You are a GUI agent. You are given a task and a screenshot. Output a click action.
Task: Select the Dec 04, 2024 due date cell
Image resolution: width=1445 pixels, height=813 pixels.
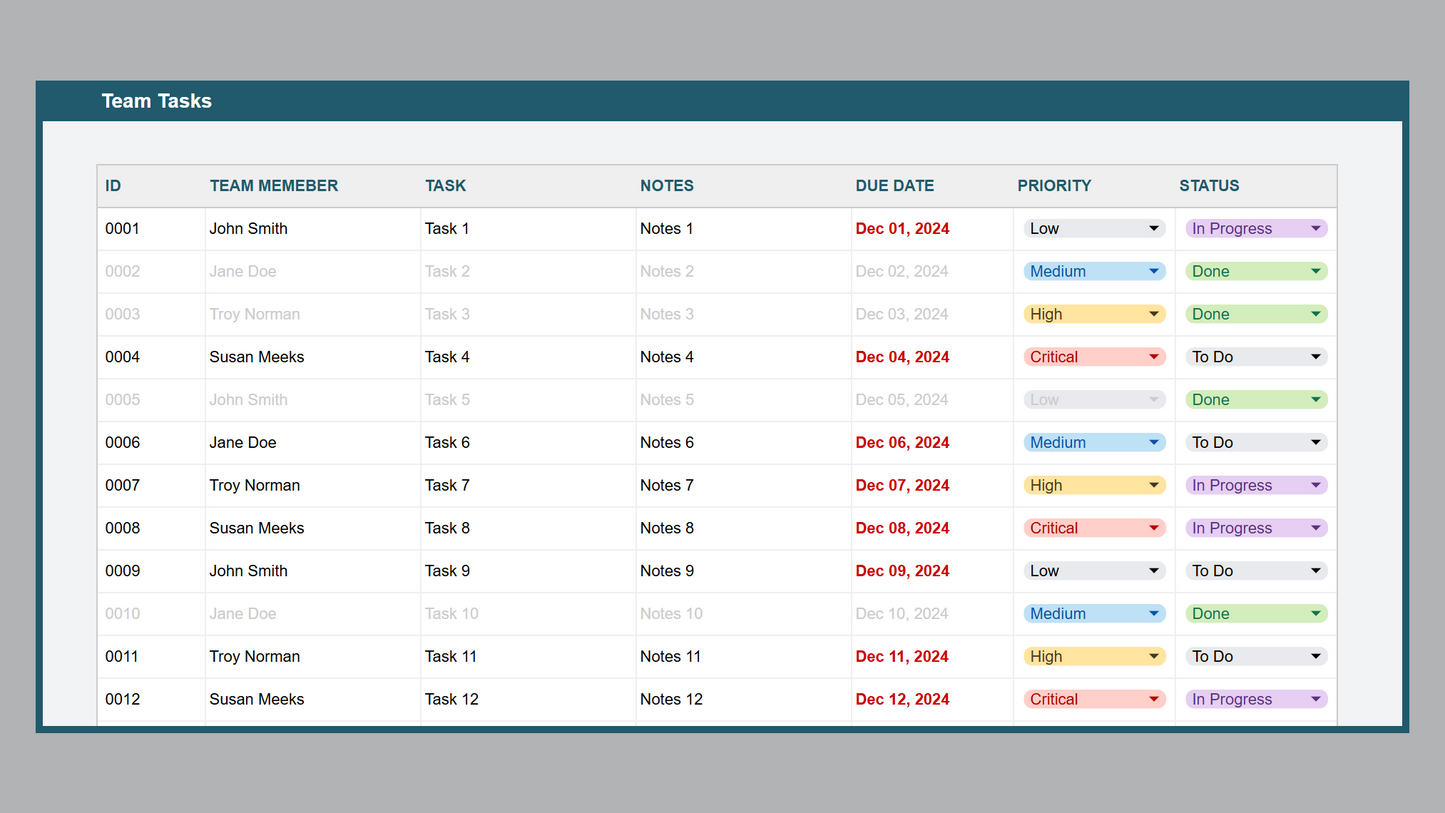(902, 357)
